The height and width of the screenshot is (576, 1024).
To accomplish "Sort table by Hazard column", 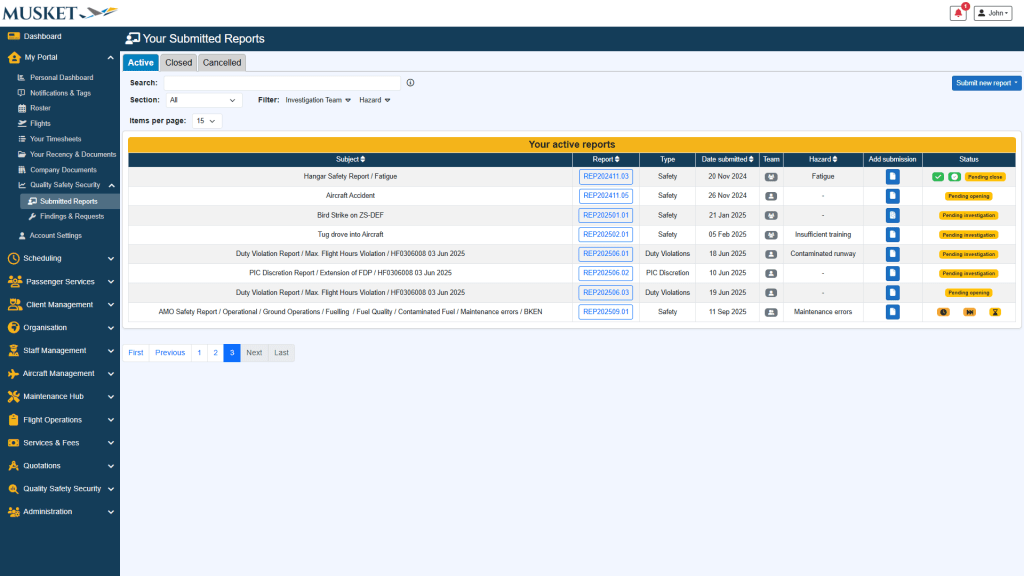I will pos(823,159).
